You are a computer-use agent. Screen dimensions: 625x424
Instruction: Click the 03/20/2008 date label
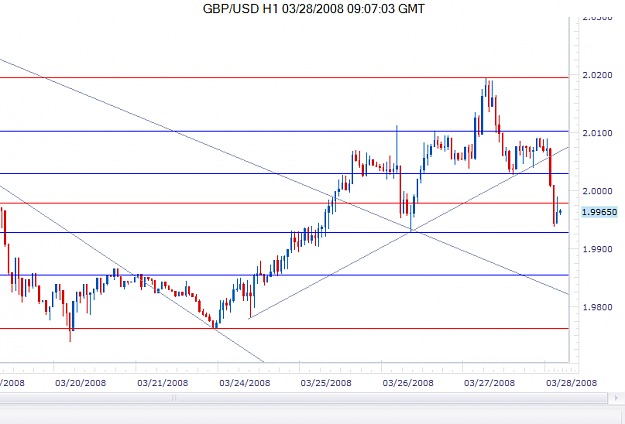click(x=81, y=383)
